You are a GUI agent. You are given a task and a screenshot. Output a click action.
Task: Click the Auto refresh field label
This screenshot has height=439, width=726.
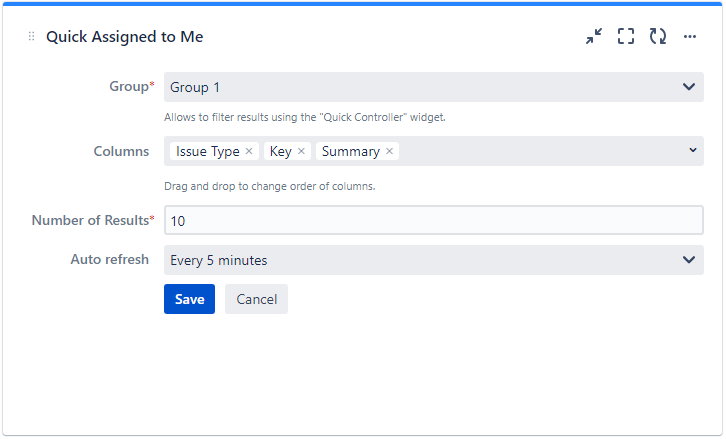click(109, 260)
